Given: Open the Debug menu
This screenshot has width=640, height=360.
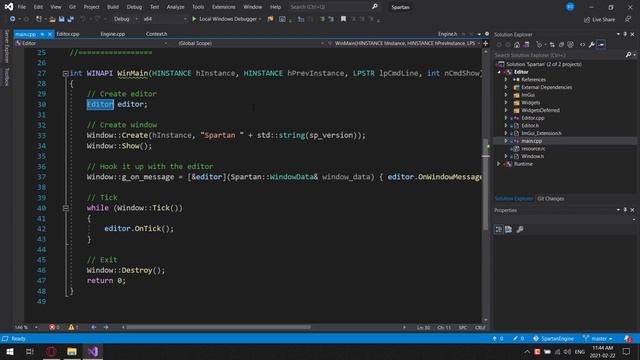Looking at the screenshot, I should click(x=134, y=7).
